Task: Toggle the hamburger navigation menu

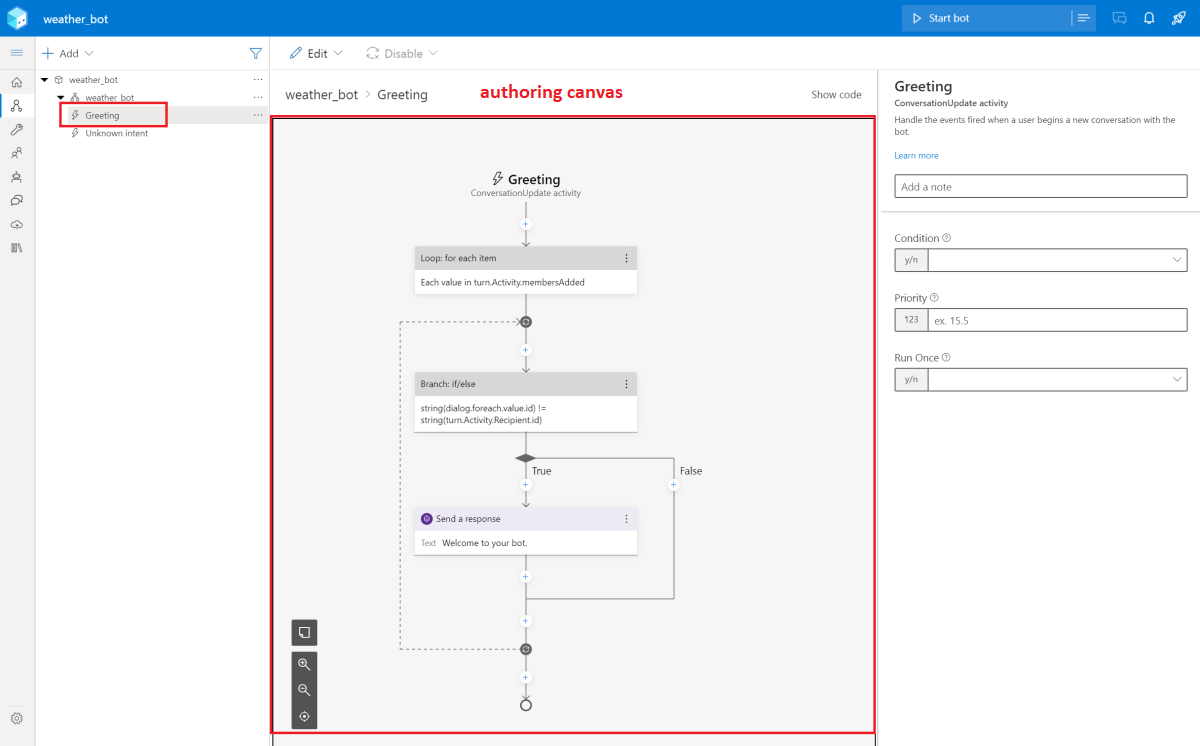Action: [17, 53]
